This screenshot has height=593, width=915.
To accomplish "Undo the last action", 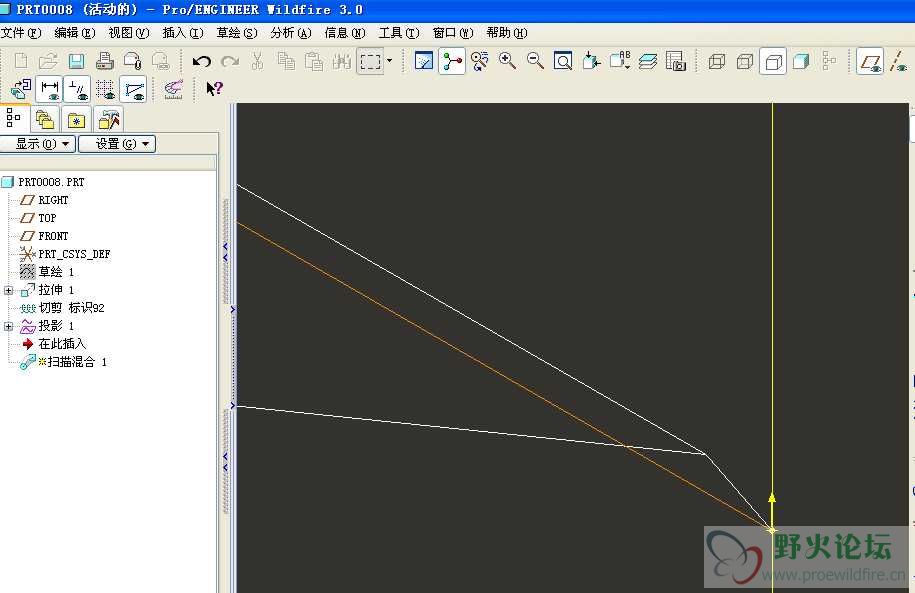I will click(x=202, y=61).
